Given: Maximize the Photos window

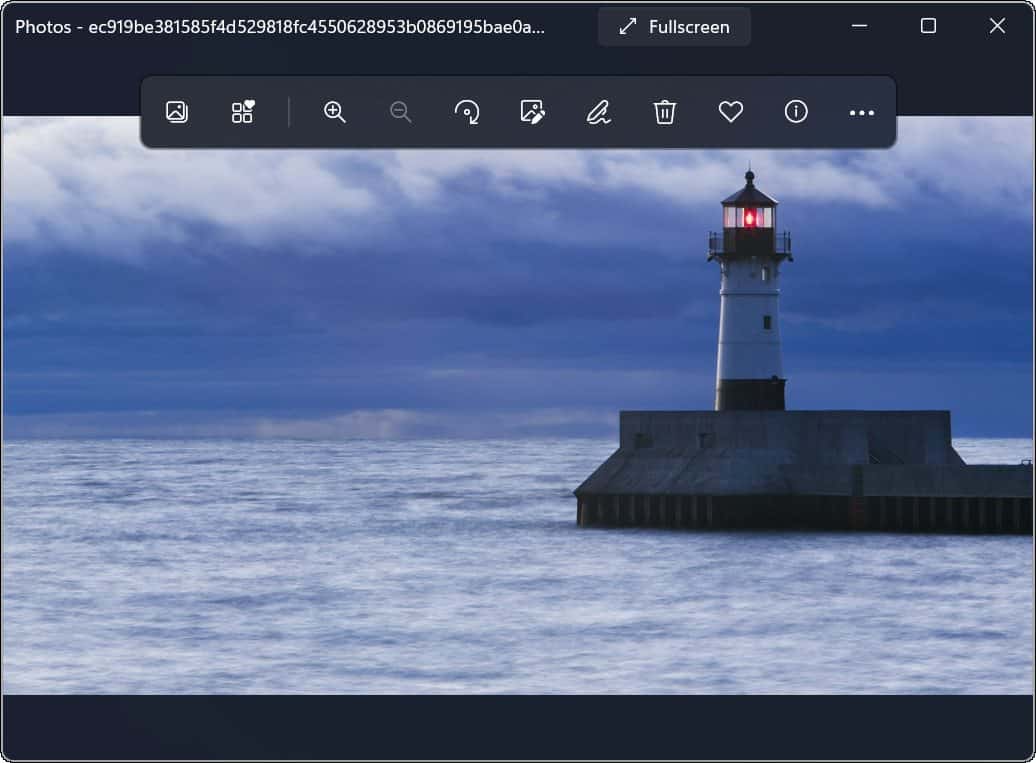Looking at the screenshot, I should (927, 26).
